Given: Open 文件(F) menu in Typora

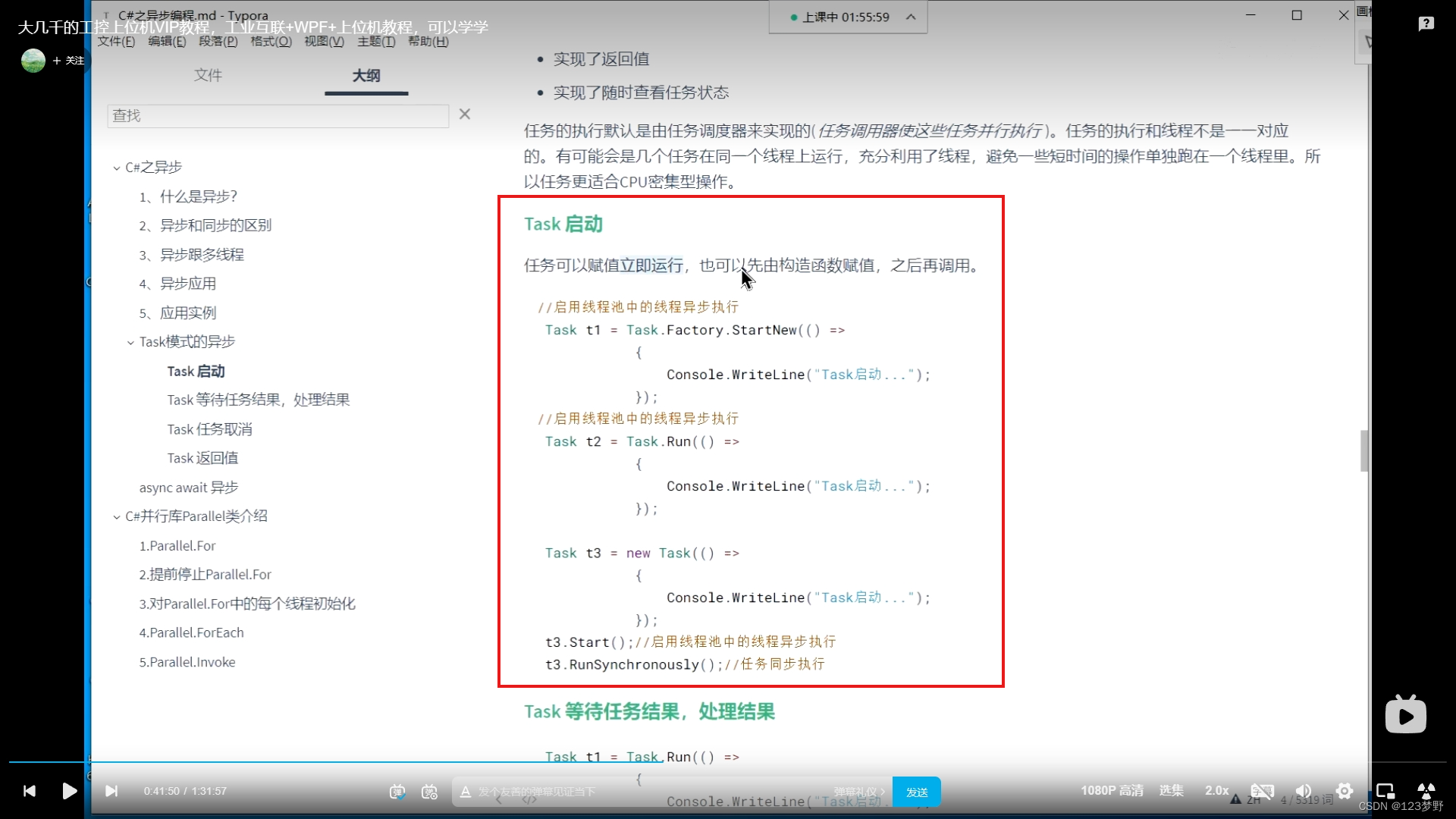Looking at the screenshot, I should (x=116, y=42).
